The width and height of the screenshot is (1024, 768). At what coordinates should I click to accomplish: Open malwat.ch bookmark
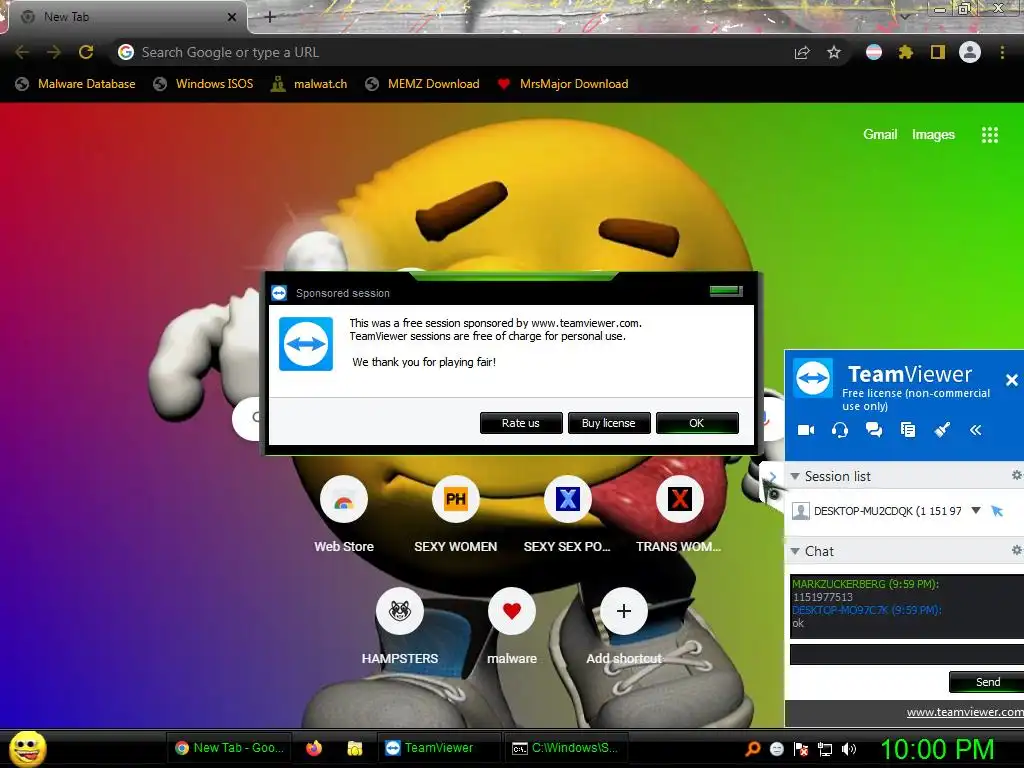310,84
